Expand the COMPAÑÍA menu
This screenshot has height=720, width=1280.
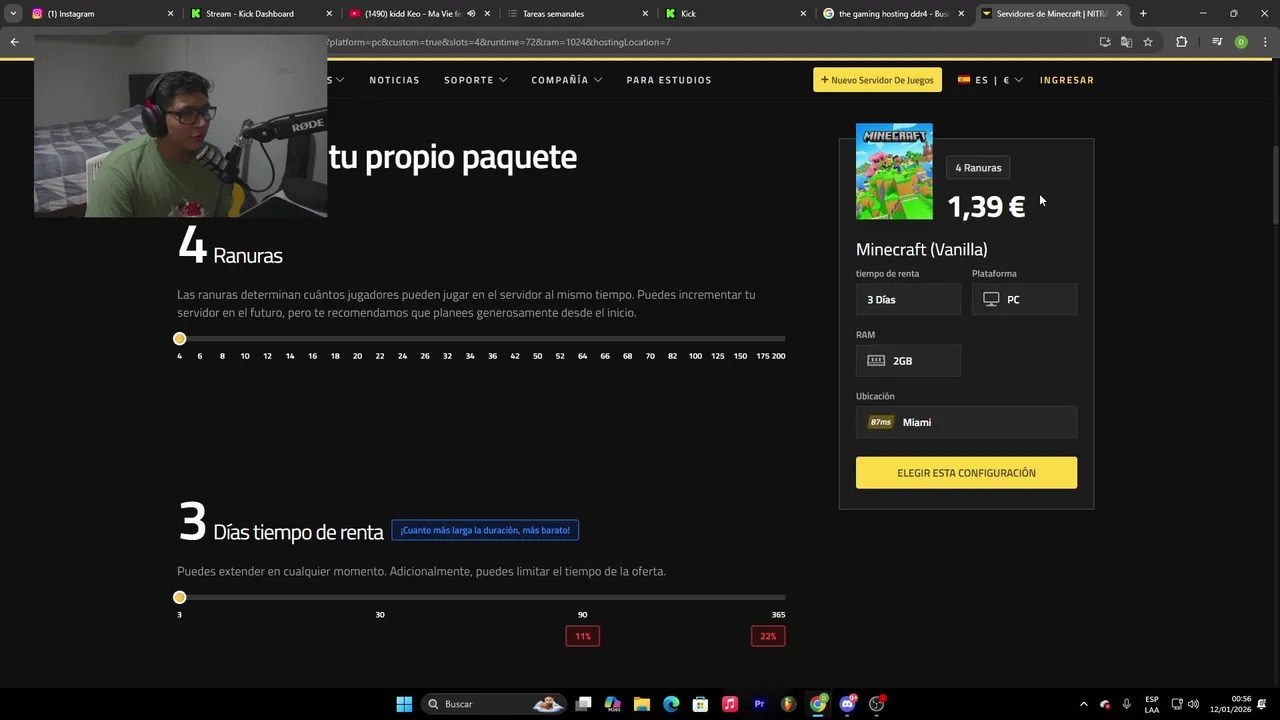point(566,80)
